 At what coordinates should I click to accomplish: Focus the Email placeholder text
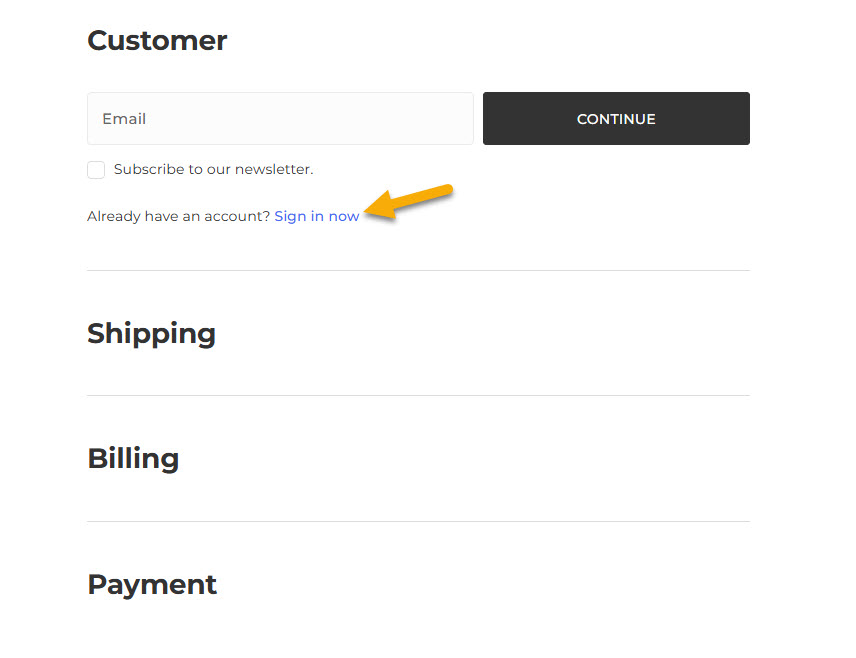point(124,119)
